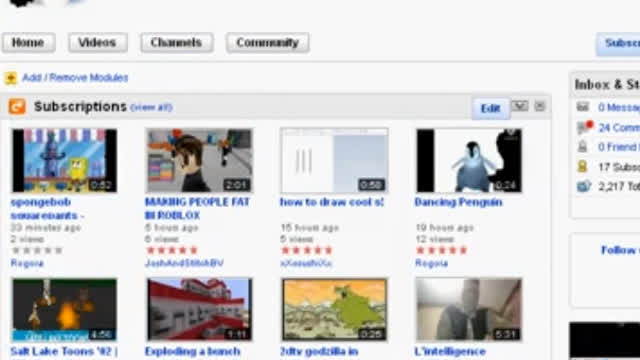Click the total views camera icon

(x=584, y=186)
